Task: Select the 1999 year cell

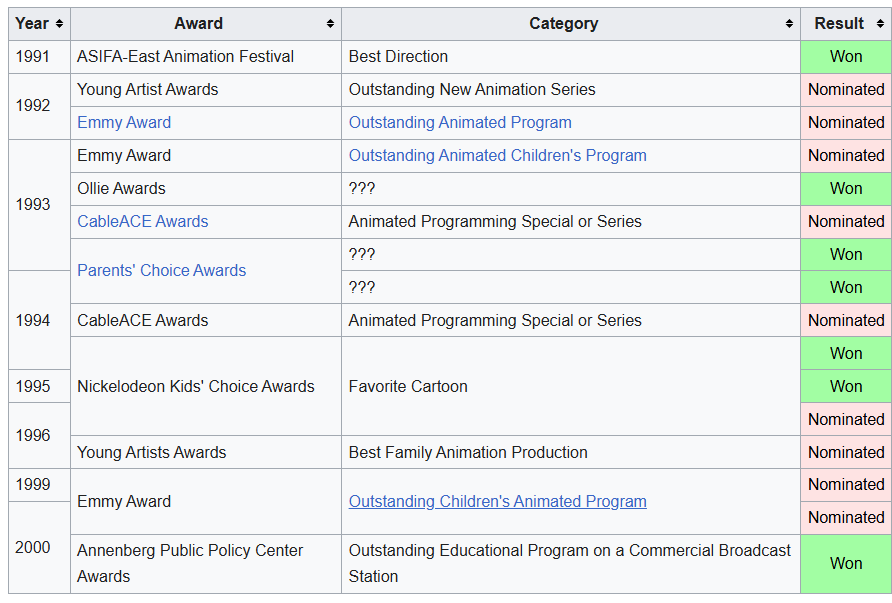Action: click(39, 485)
